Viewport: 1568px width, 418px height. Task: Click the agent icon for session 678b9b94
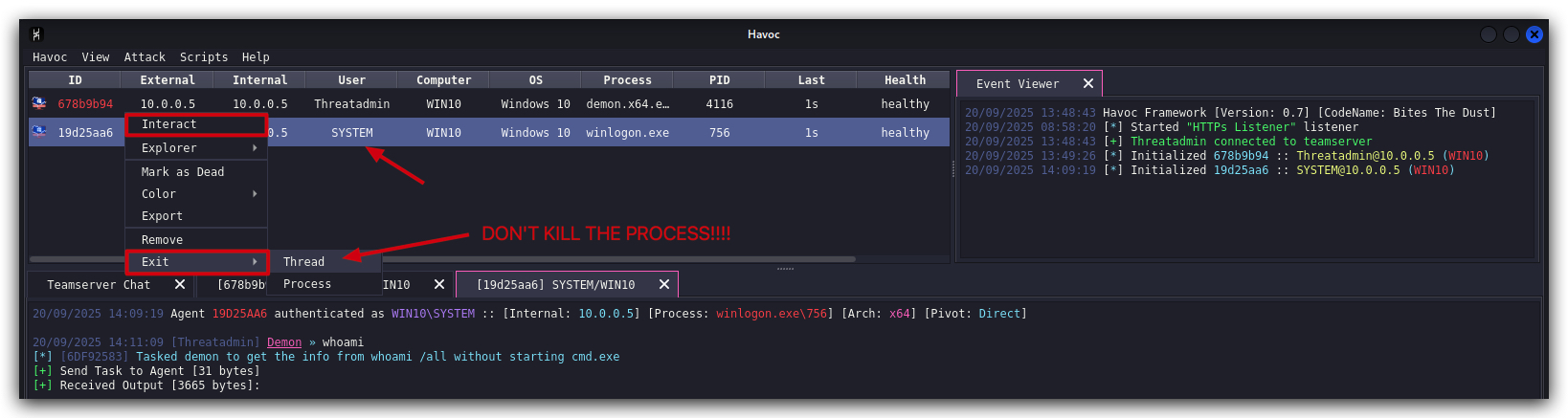pyautogui.click(x=39, y=103)
